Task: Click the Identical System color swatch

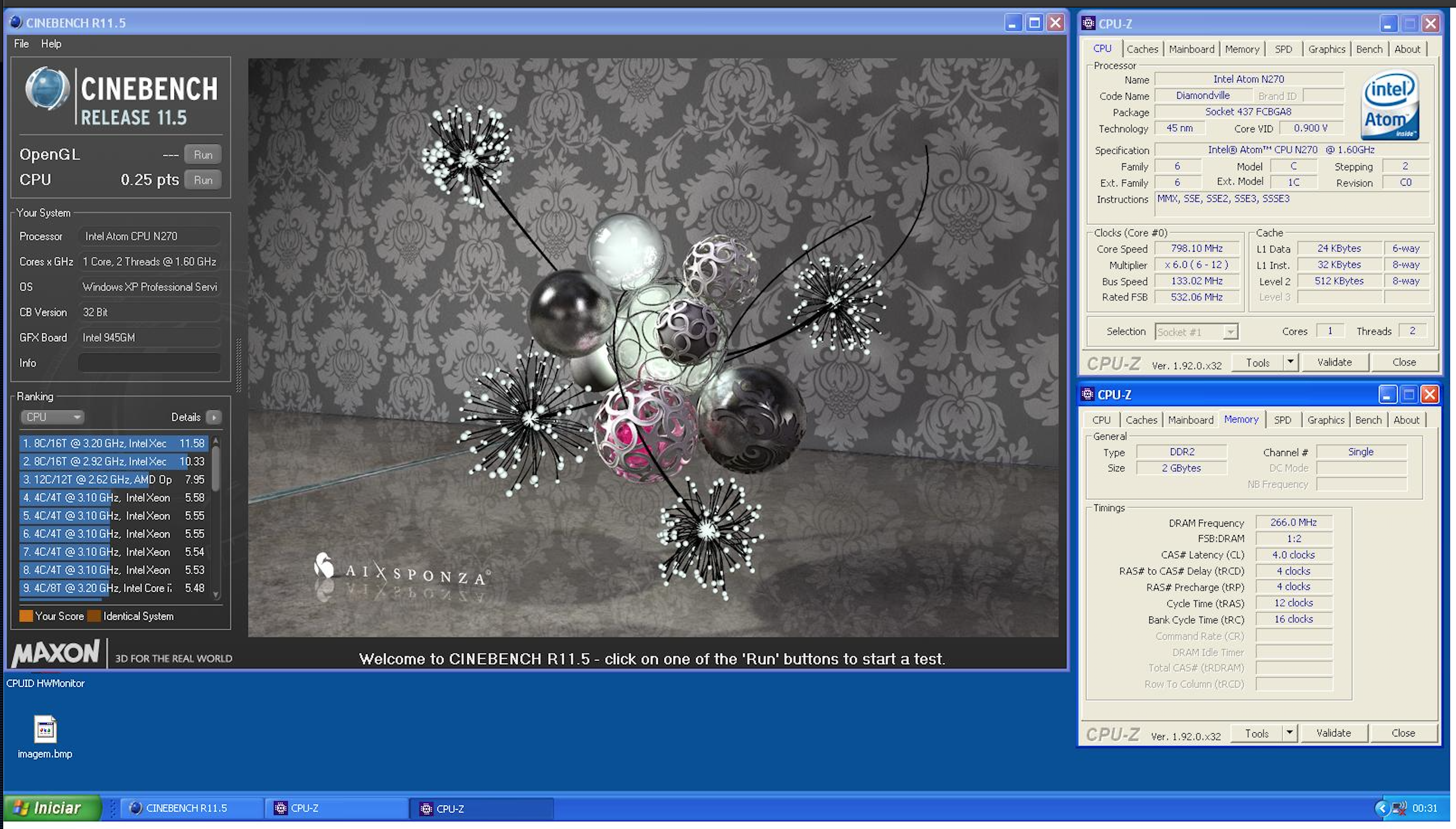Action: click(94, 616)
